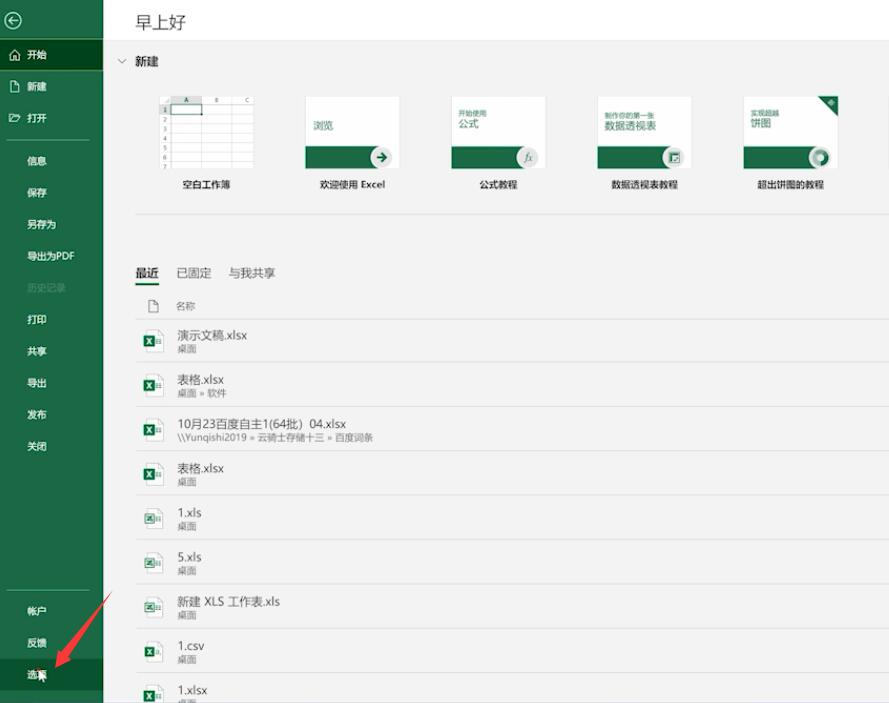Click the Excel icon for 演示文稿.xlsx
889x703 pixels.
[x=153, y=341]
